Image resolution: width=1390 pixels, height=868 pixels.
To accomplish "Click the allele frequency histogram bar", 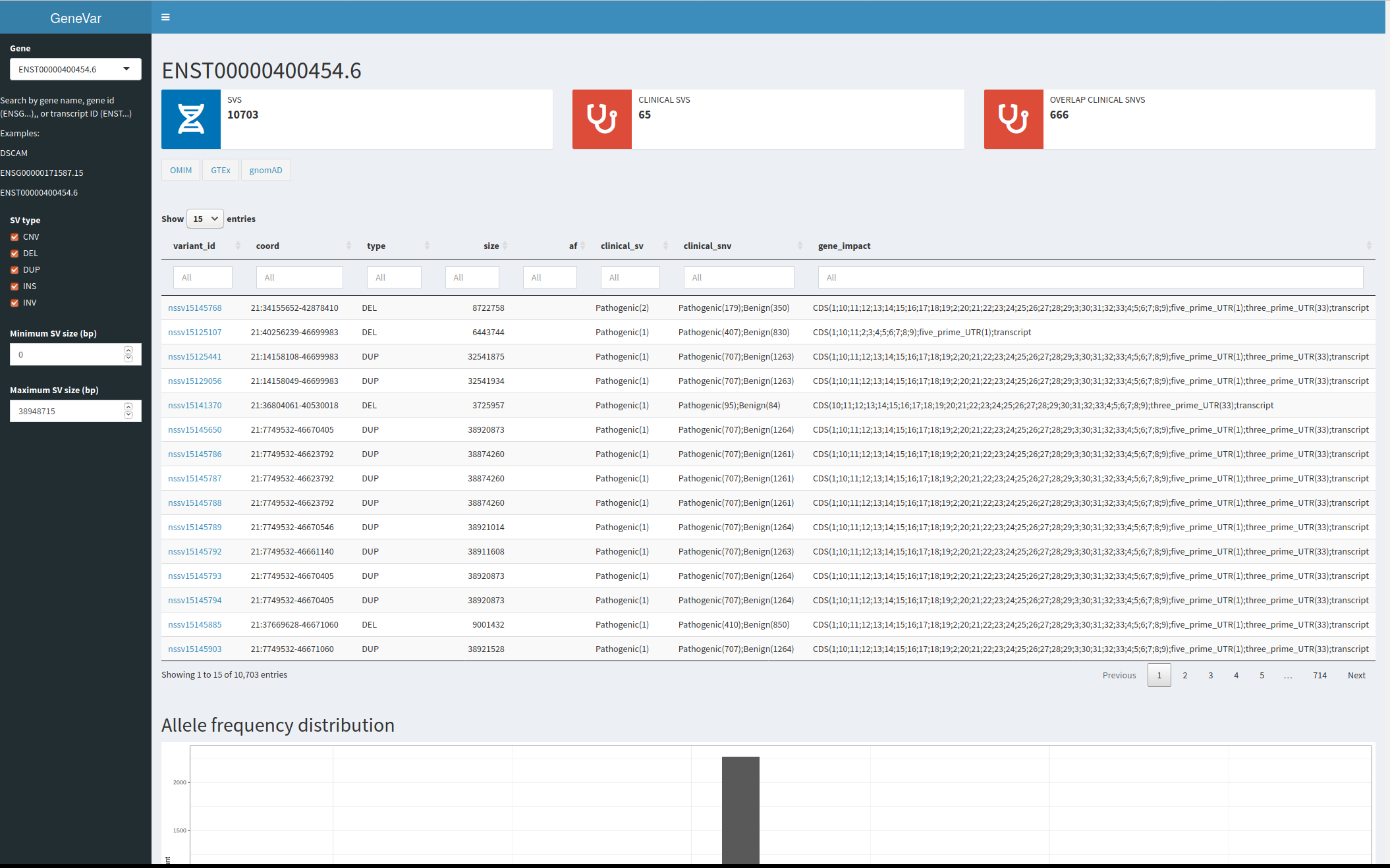I will click(740, 810).
